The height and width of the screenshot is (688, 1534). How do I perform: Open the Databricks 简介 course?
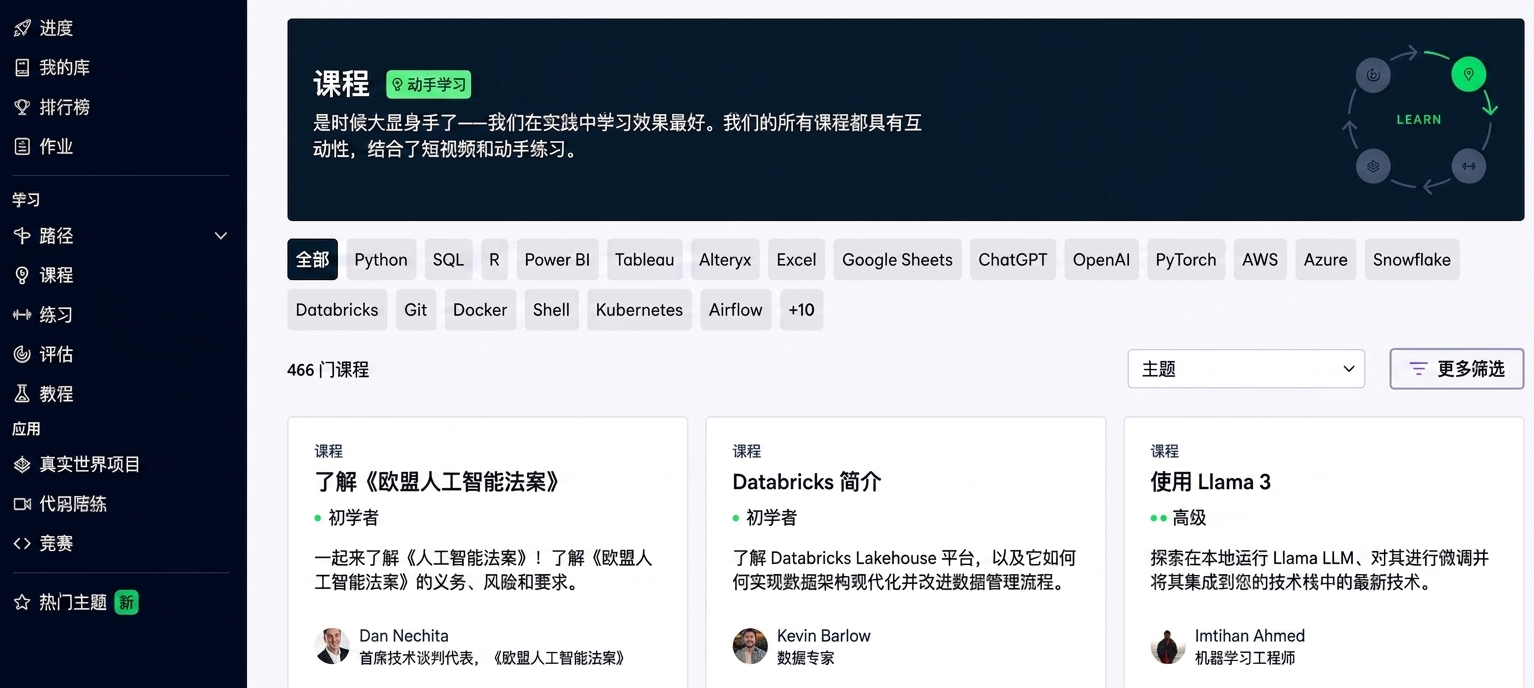(x=807, y=482)
